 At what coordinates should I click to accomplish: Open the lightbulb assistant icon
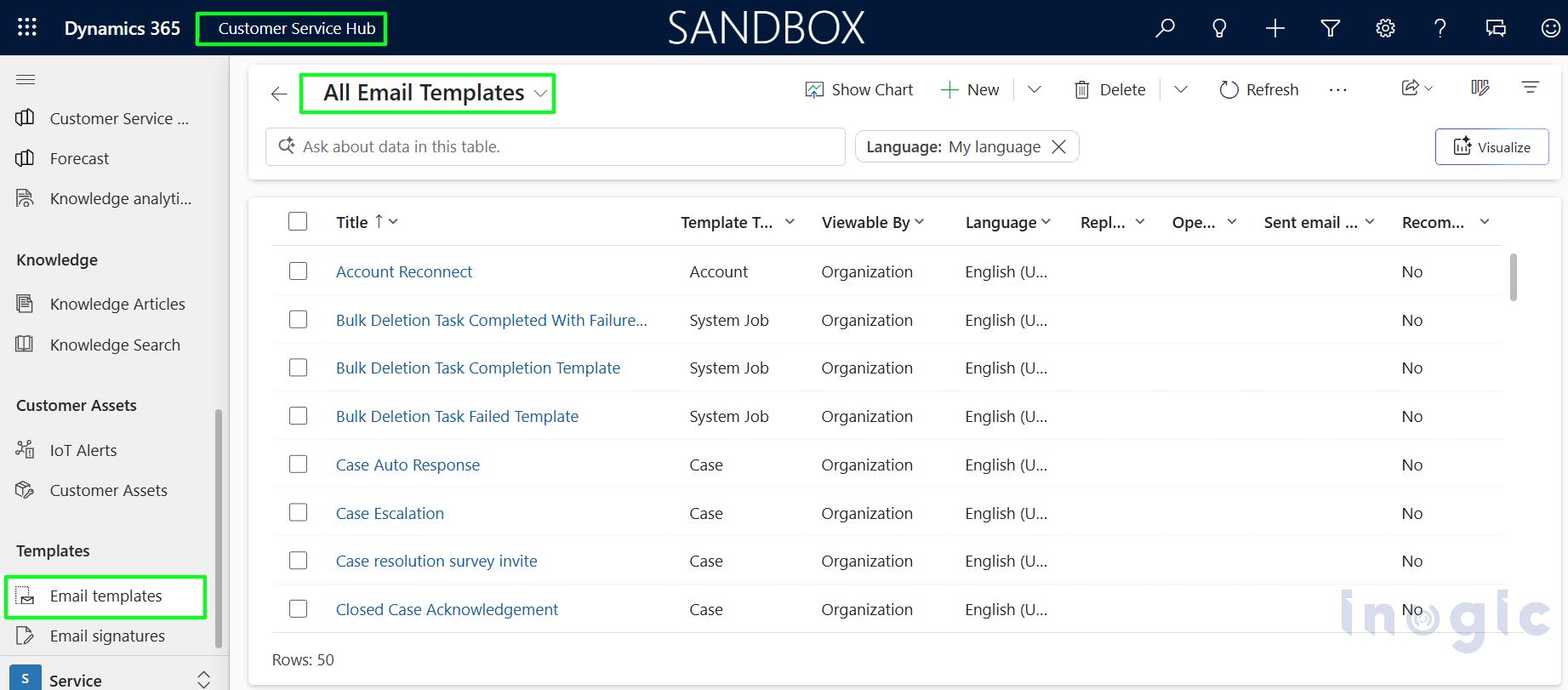[x=1219, y=28]
